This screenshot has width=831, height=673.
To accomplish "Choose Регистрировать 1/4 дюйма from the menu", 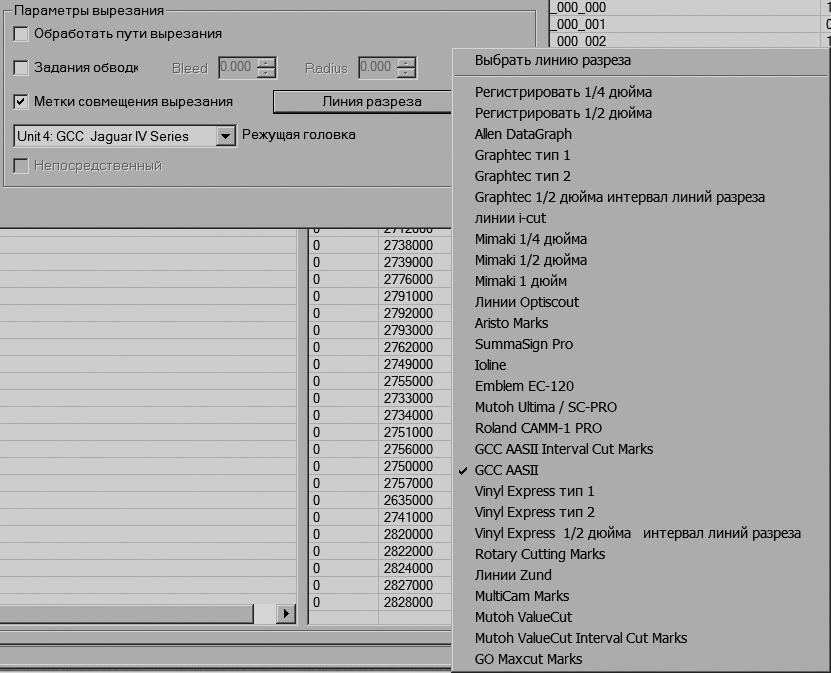I will [563, 92].
